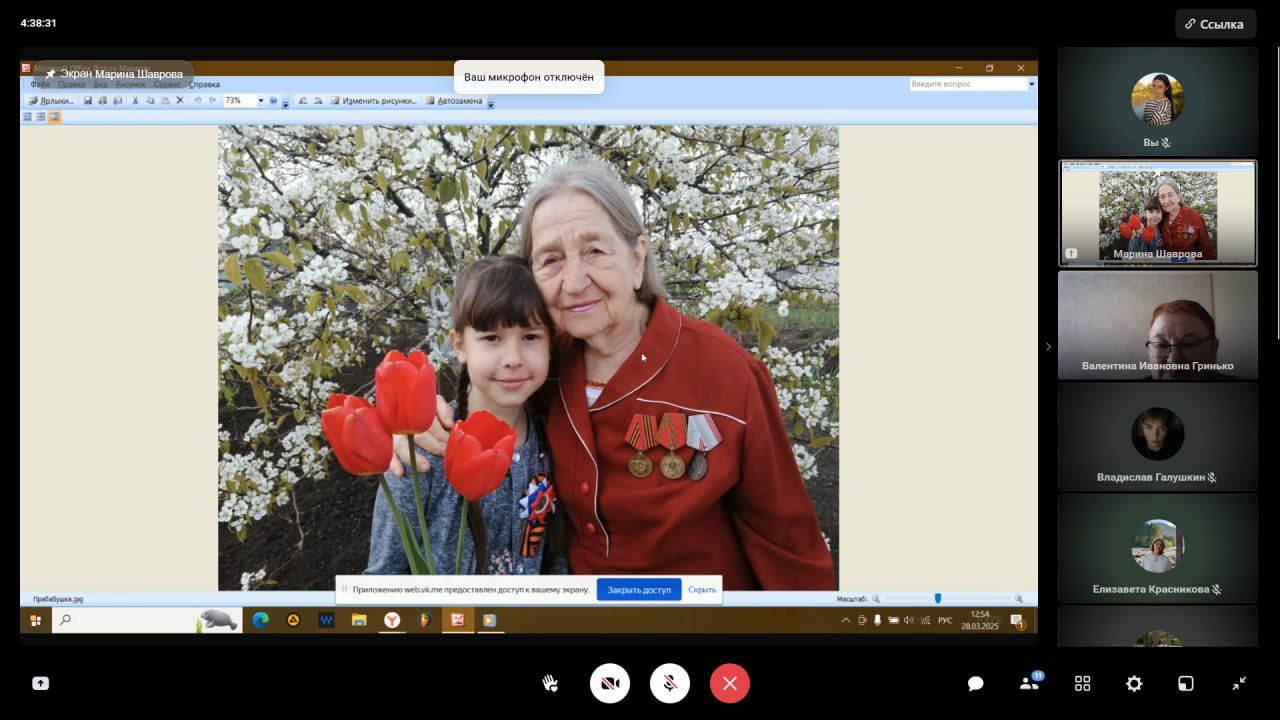Click the share screen upload icon

(x=40, y=684)
